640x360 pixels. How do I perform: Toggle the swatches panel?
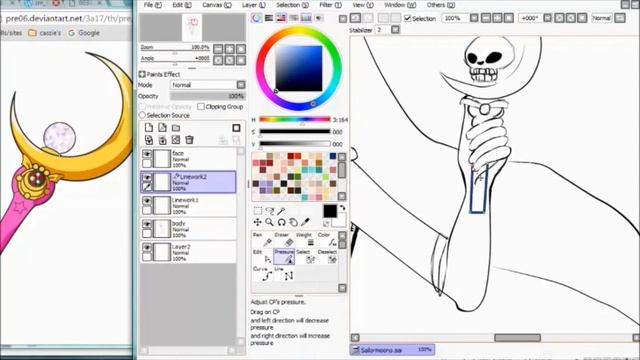pyautogui.click(x=306, y=18)
